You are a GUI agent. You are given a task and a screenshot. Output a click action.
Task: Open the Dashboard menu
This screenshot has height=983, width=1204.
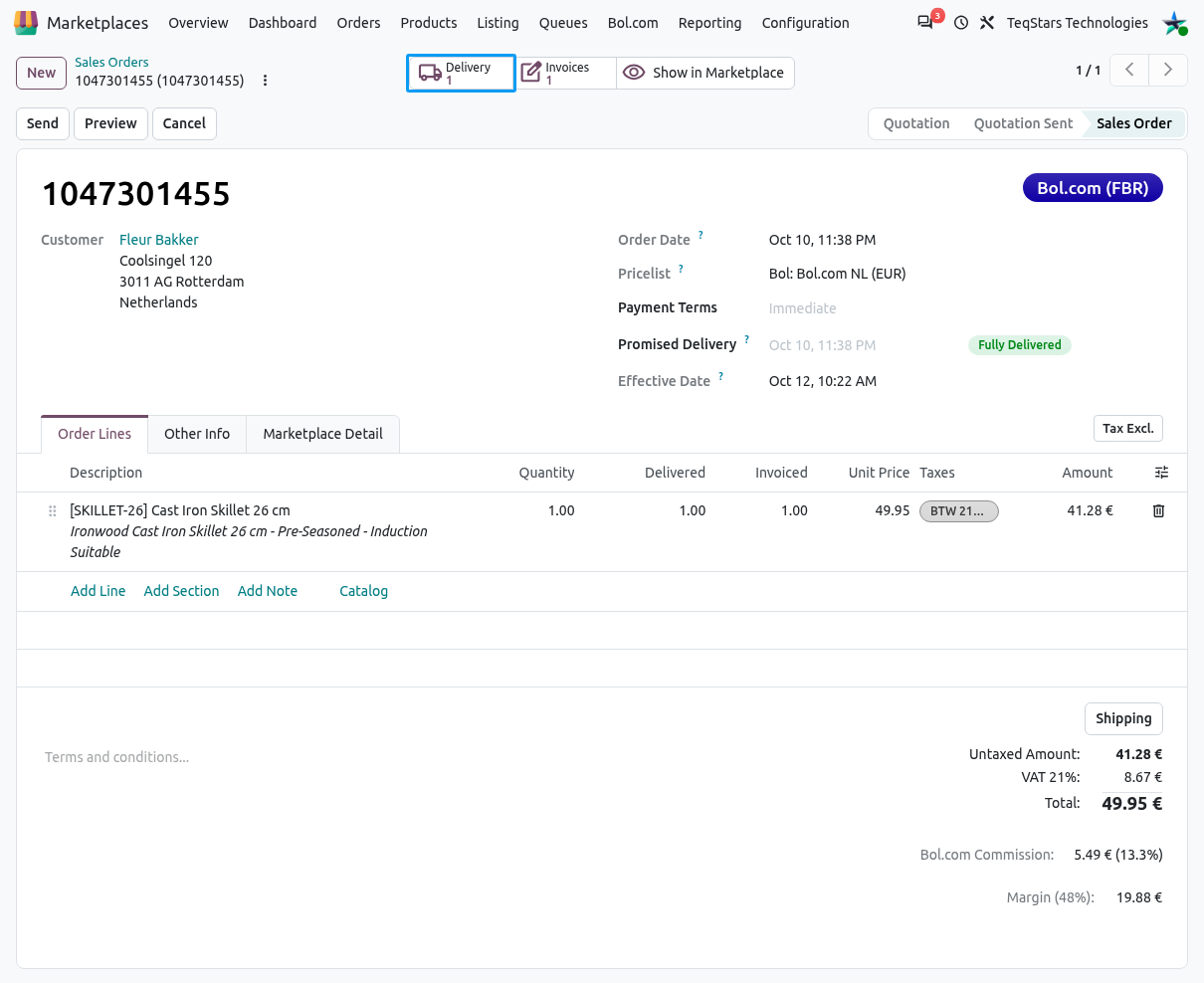click(x=283, y=23)
